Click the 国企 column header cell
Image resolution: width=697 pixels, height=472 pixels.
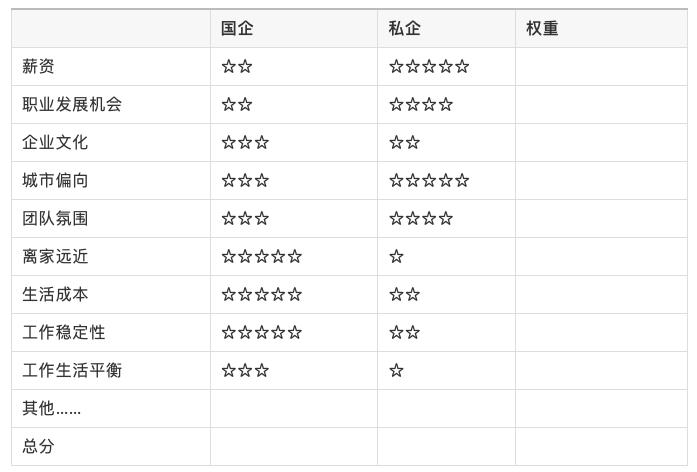click(237, 29)
